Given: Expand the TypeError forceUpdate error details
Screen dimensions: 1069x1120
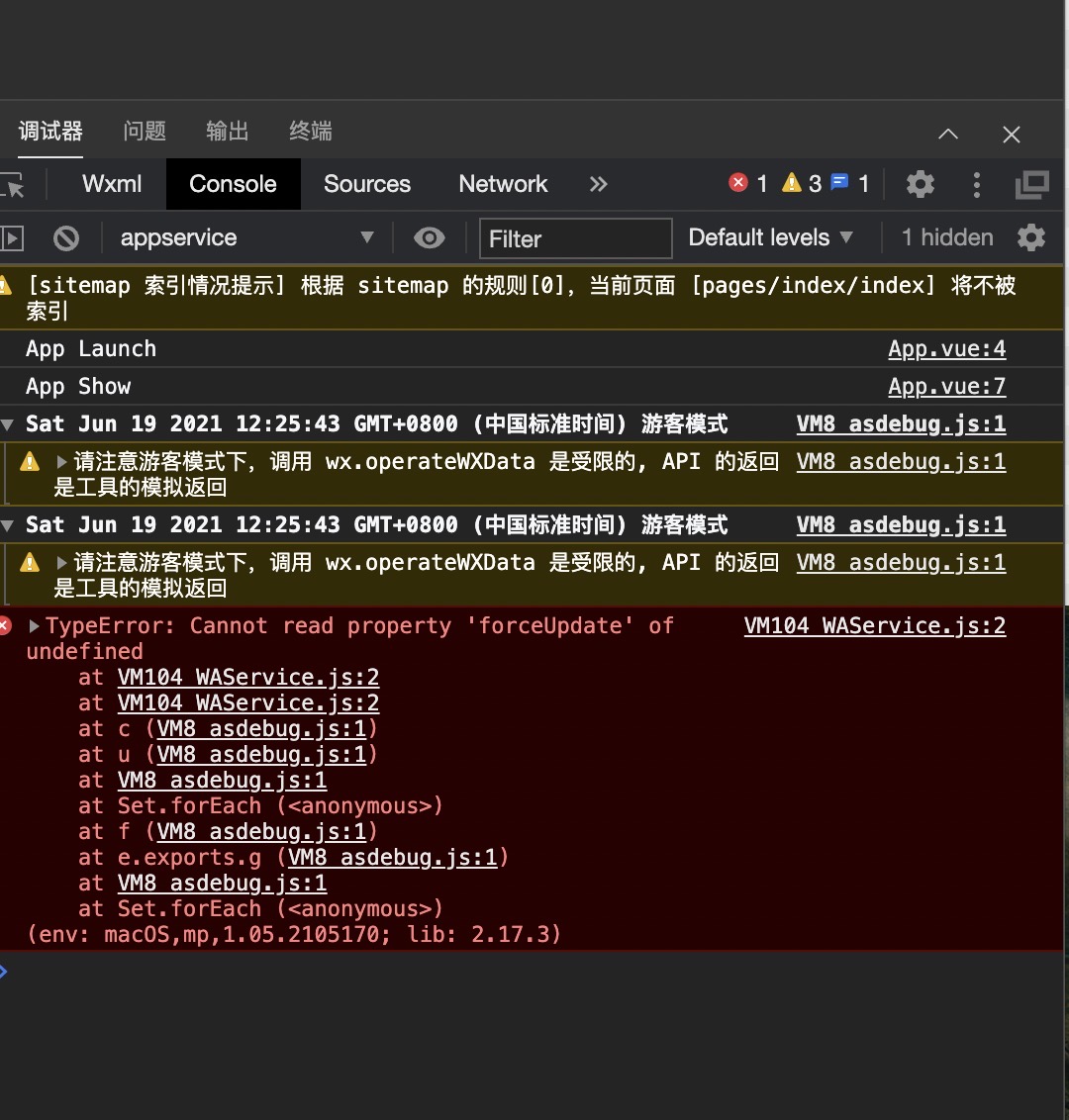Looking at the screenshot, I should point(35,626).
